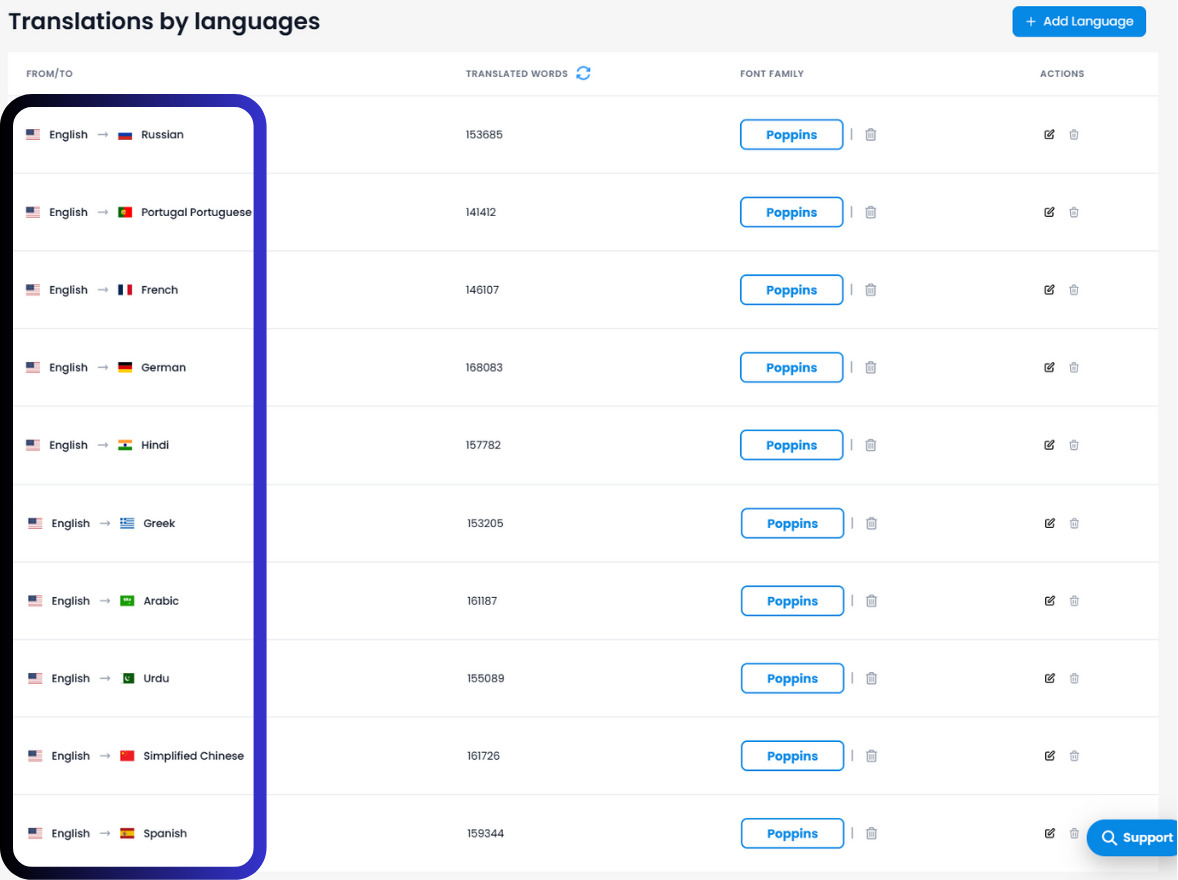Click the edit pencil icon for the German row

tap(1049, 367)
